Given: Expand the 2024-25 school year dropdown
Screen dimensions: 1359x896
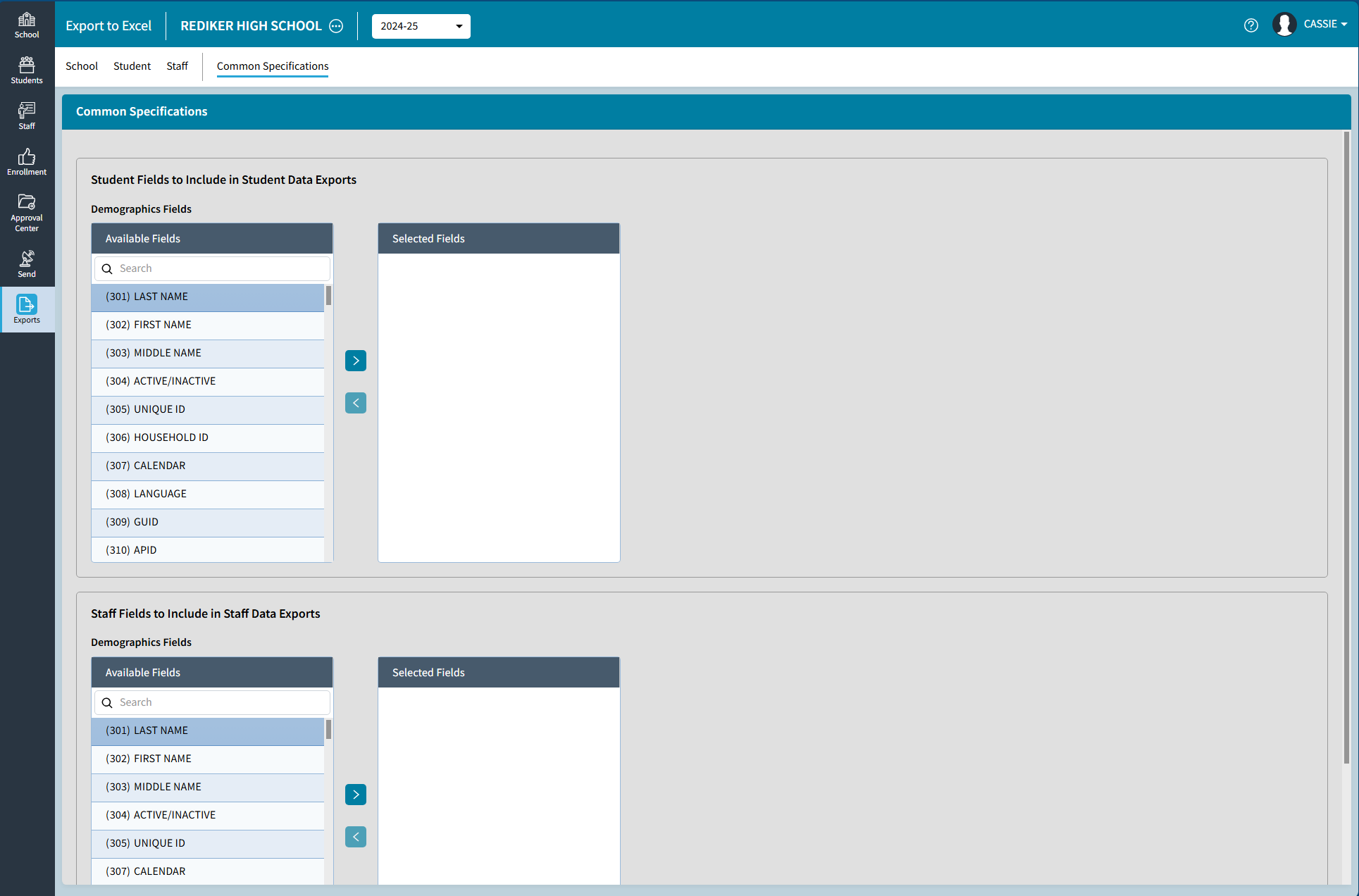Looking at the screenshot, I should point(421,26).
